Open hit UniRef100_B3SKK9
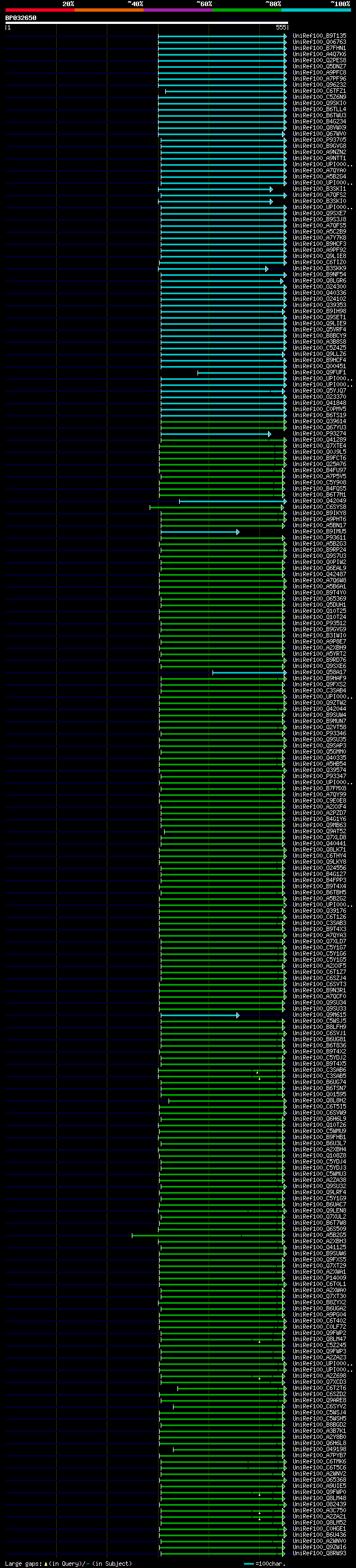 (x=319, y=269)
